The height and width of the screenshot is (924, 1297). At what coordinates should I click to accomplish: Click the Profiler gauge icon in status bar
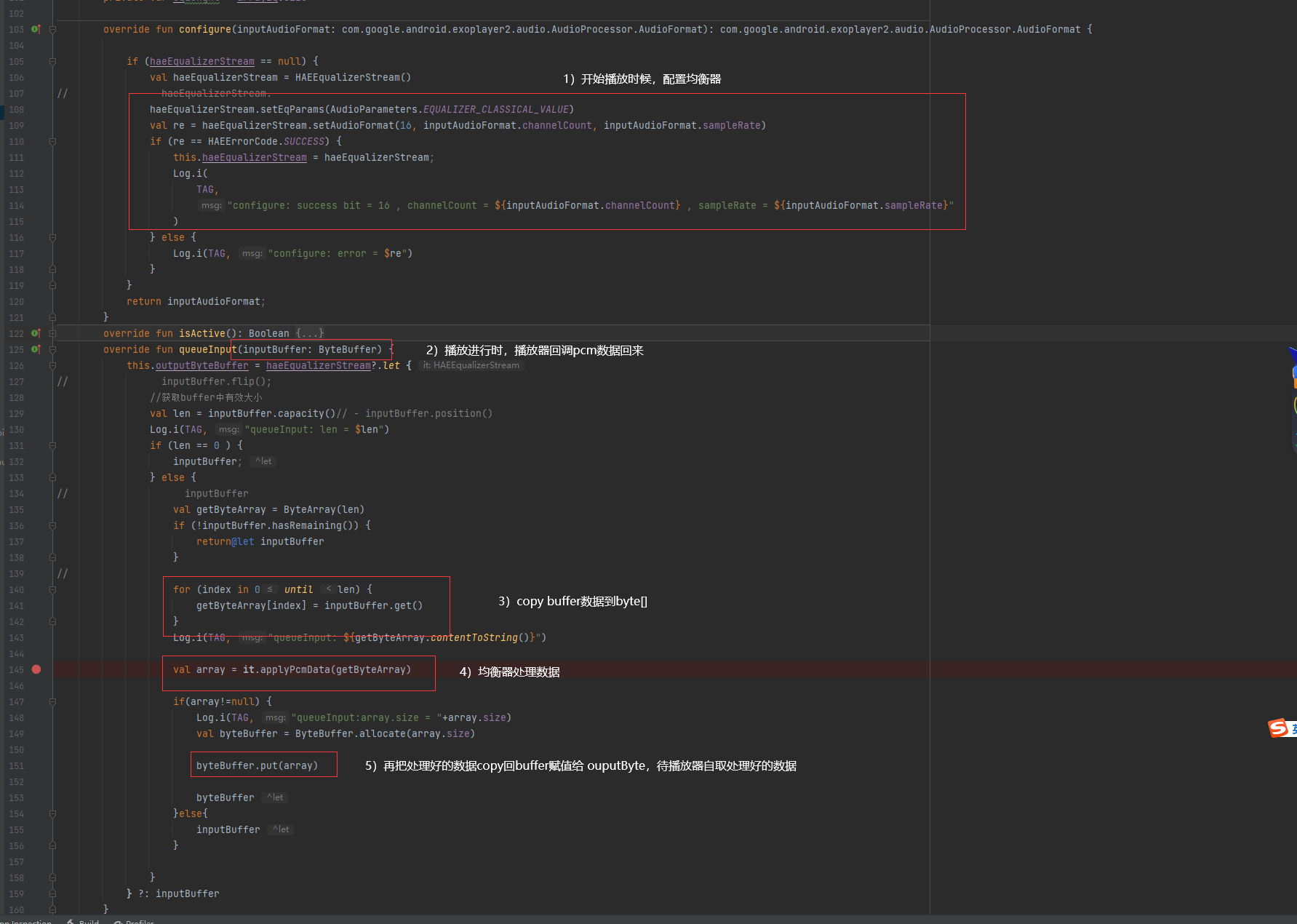click(119, 921)
